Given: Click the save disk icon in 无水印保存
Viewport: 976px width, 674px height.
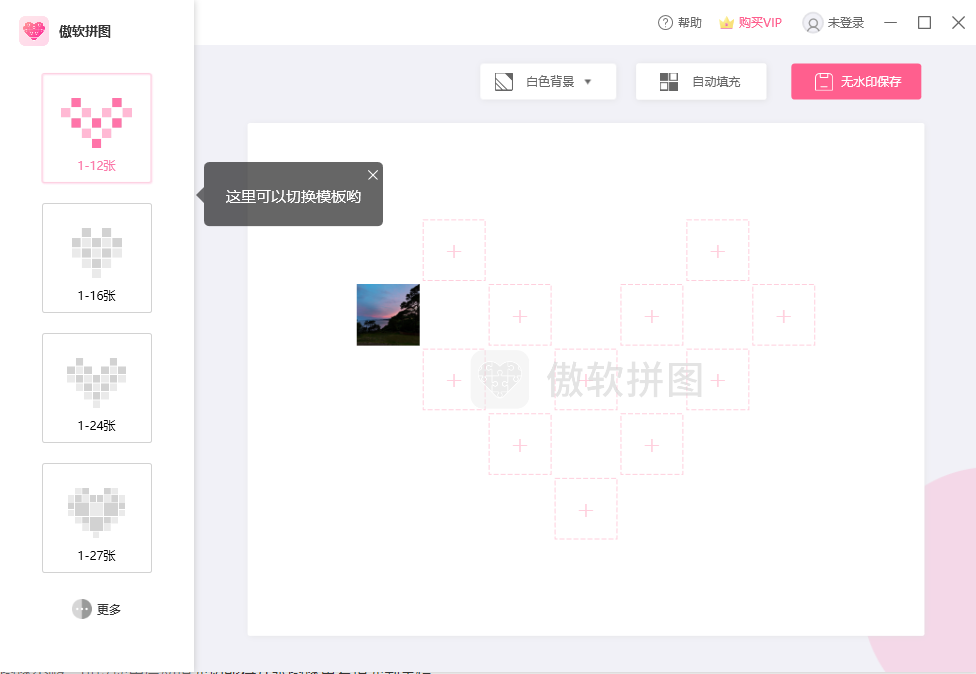Looking at the screenshot, I should (824, 82).
